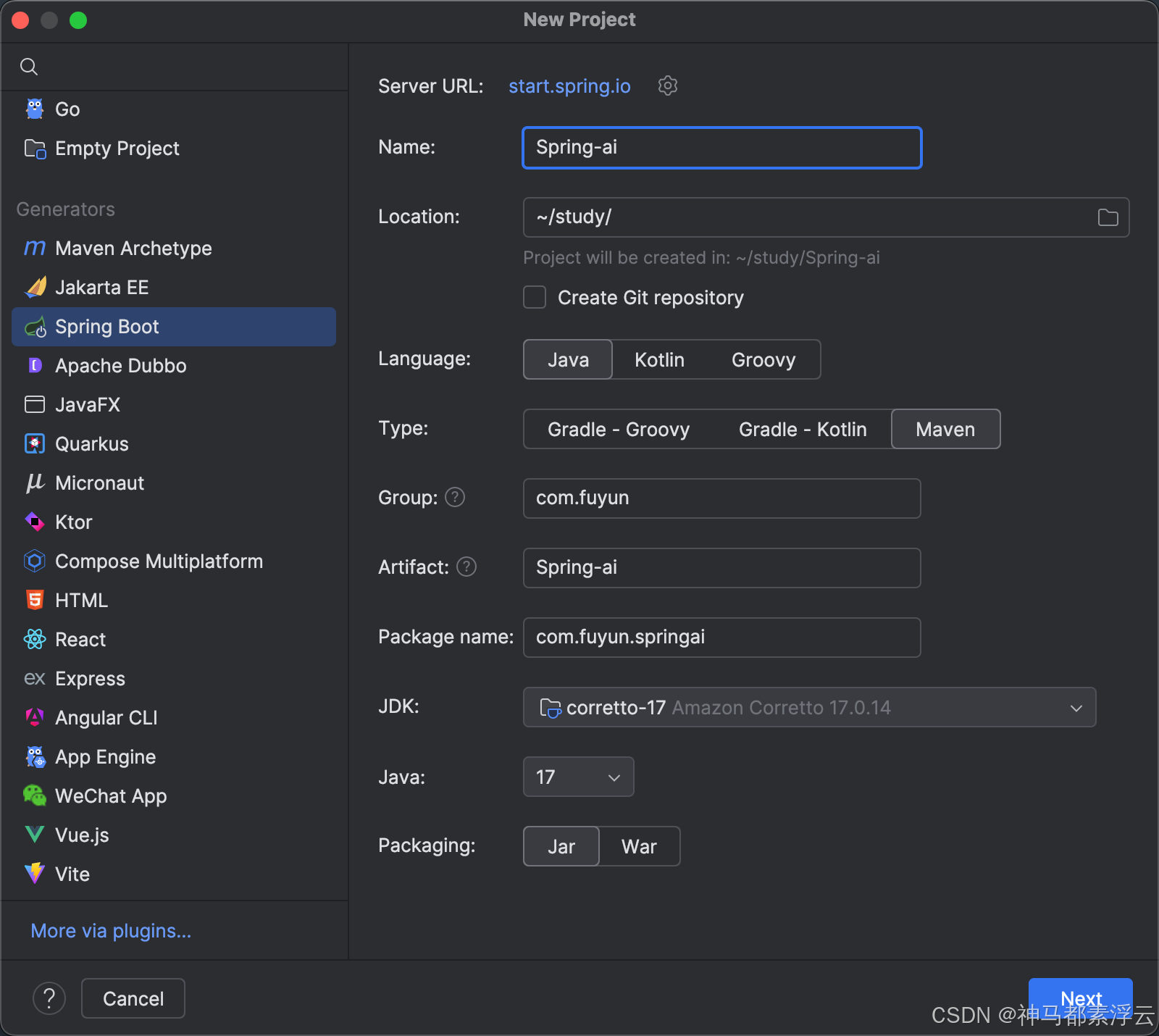The image size is (1159, 1036).
Task: Focus the Name field containing Spring-ai
Action: 722,148
